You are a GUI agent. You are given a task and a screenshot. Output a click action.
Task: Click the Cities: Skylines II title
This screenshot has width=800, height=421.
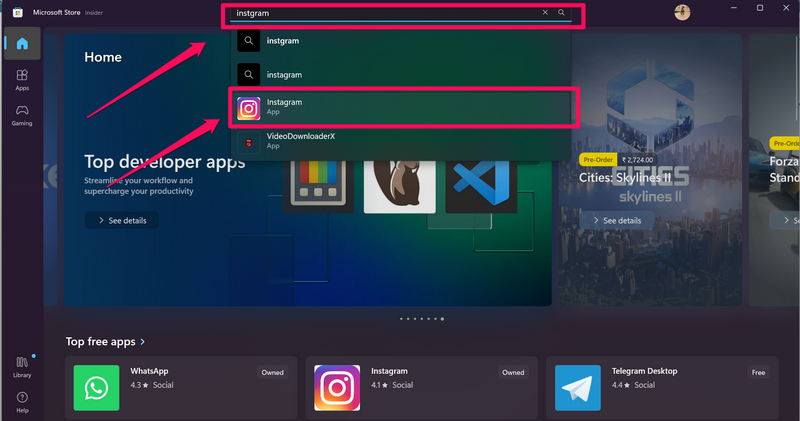(625, 178)
